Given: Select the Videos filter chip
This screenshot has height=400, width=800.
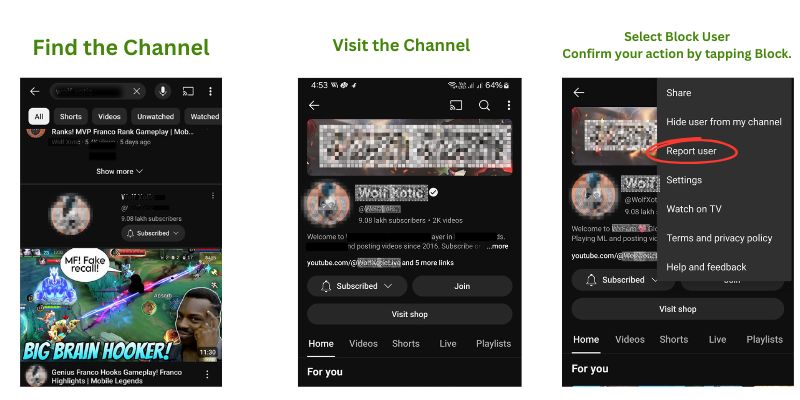Looking at the screenshot, I should click(109, 116).
